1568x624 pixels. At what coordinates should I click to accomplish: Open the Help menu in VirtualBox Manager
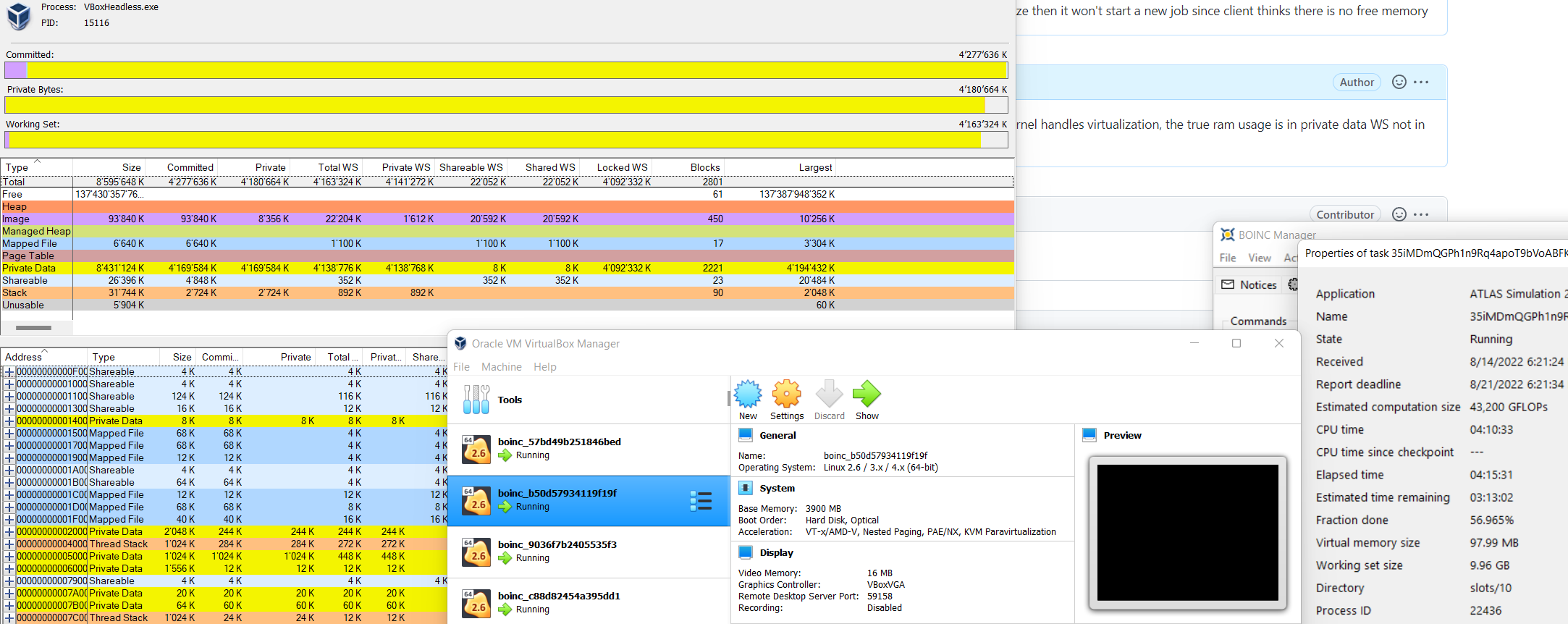coord(545,367)
